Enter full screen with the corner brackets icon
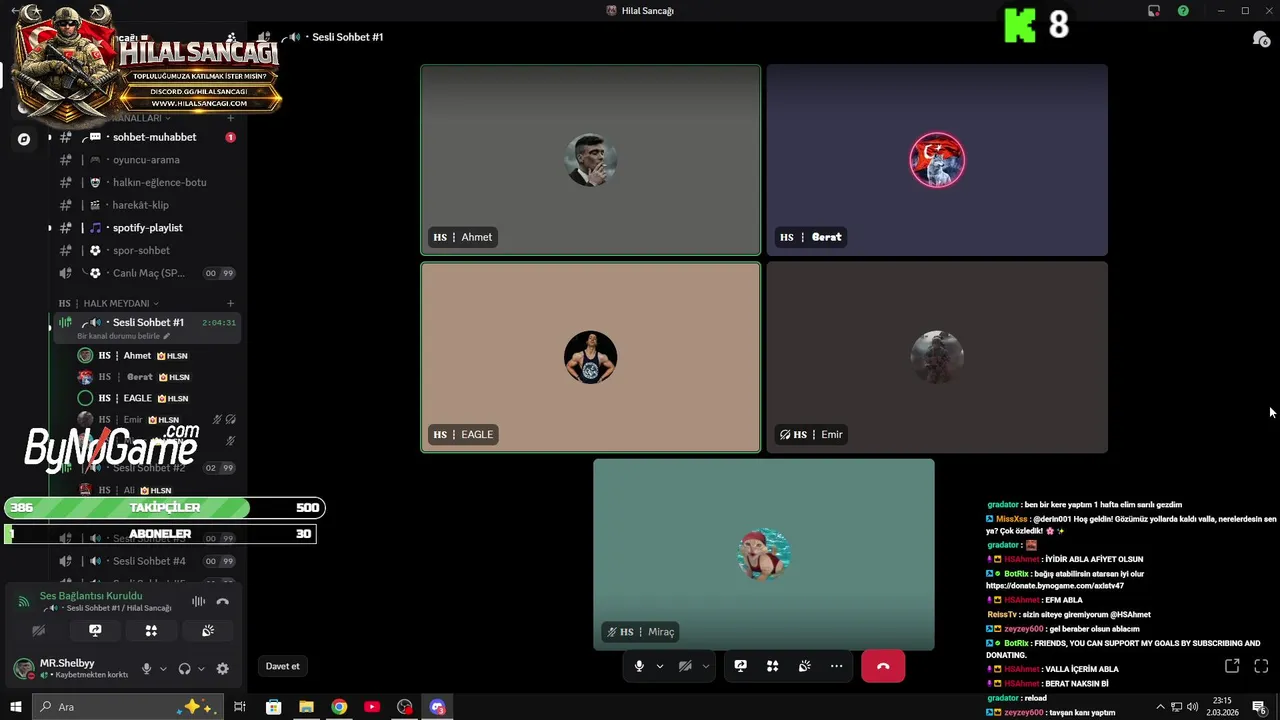Viewport: 1280px width, 720px height. click(1261, 666)
